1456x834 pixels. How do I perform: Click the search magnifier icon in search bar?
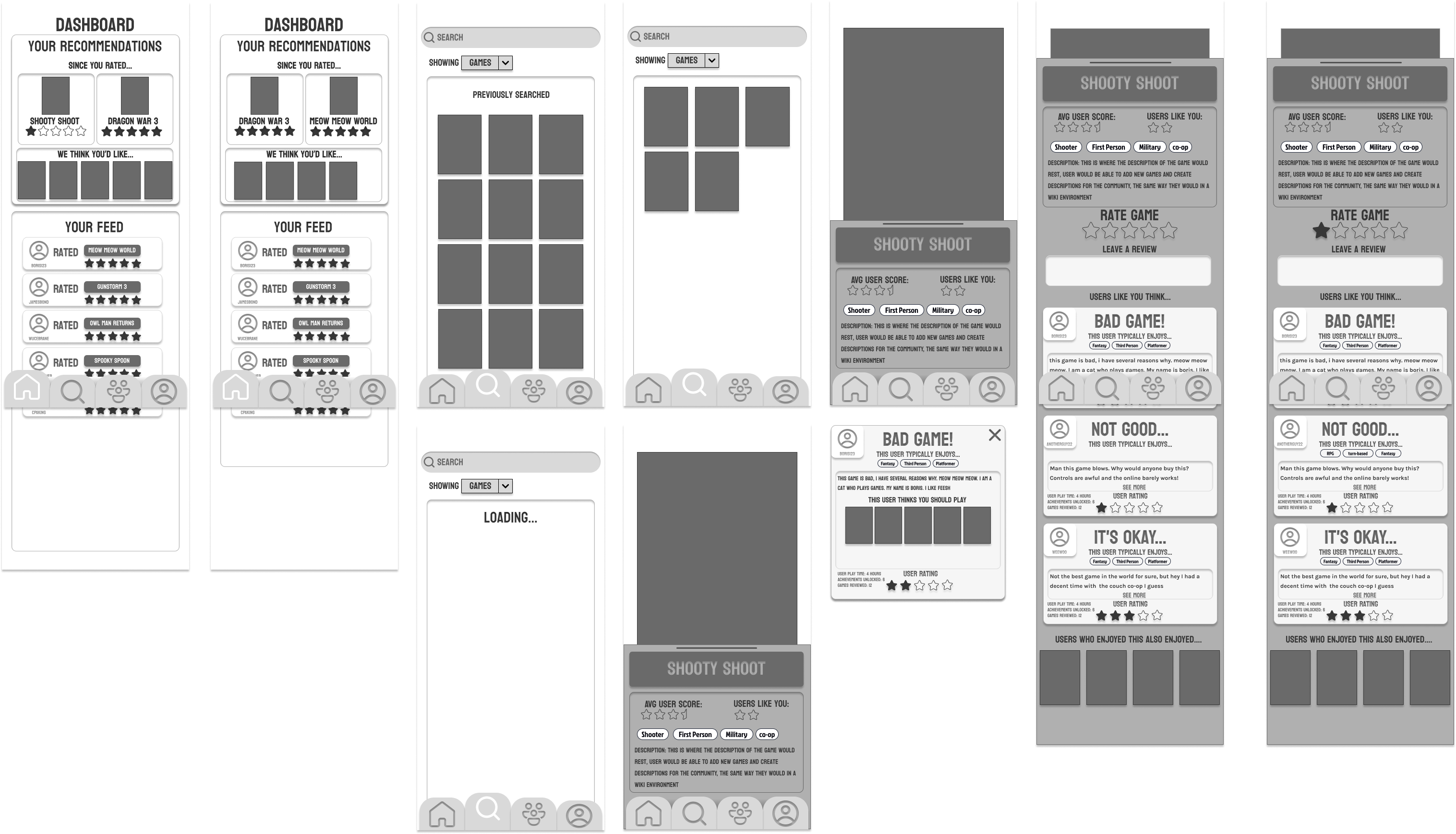pyautogui.click(x=430, y=38)
